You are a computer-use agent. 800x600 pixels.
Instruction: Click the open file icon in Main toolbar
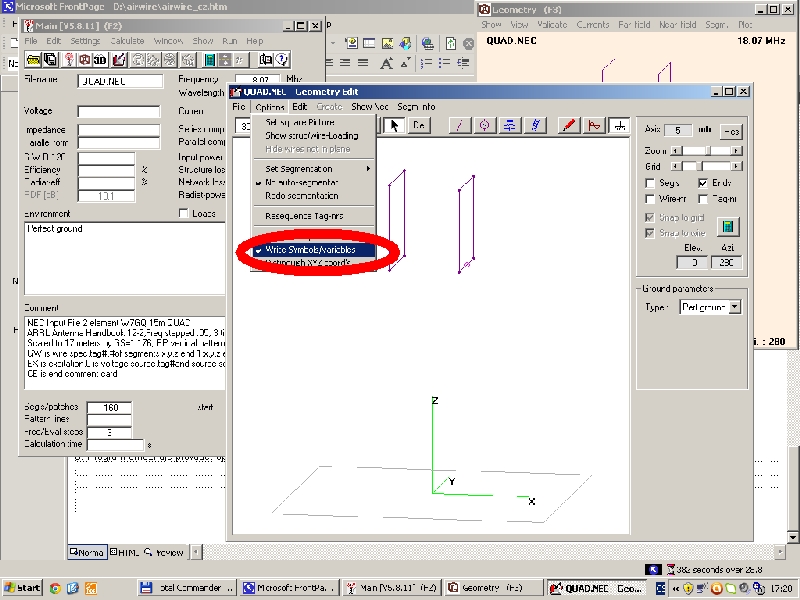coord(33,60)
